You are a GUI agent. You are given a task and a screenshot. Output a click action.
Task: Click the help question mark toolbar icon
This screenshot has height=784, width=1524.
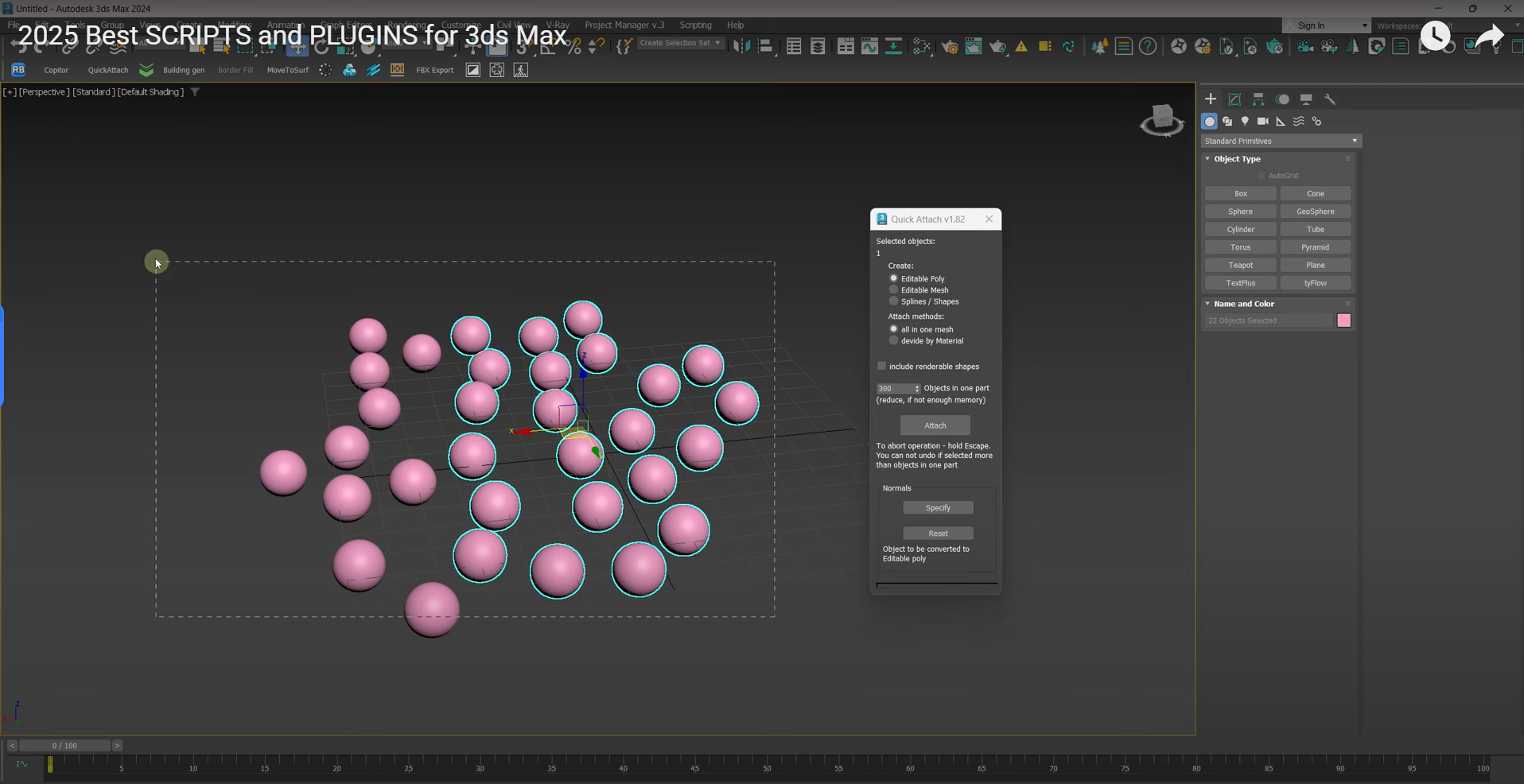(1148, 47)
